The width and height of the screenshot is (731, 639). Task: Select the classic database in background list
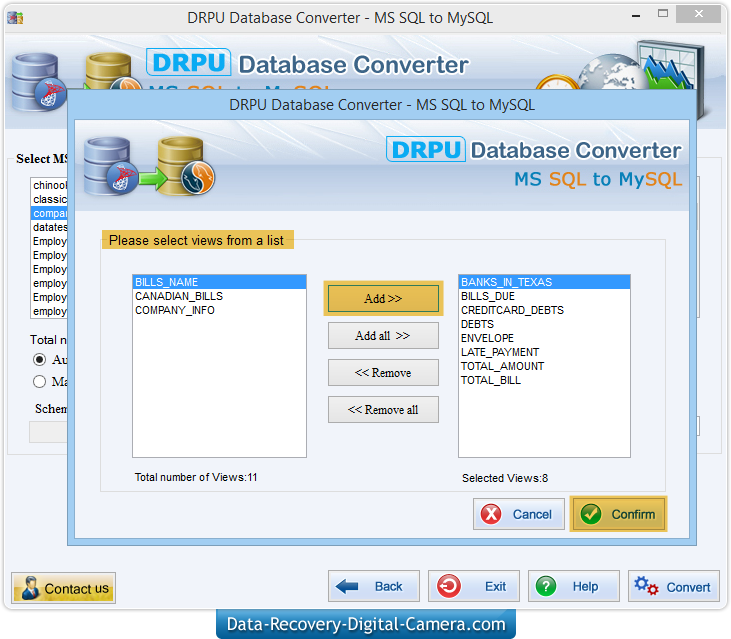coord(49,199)
